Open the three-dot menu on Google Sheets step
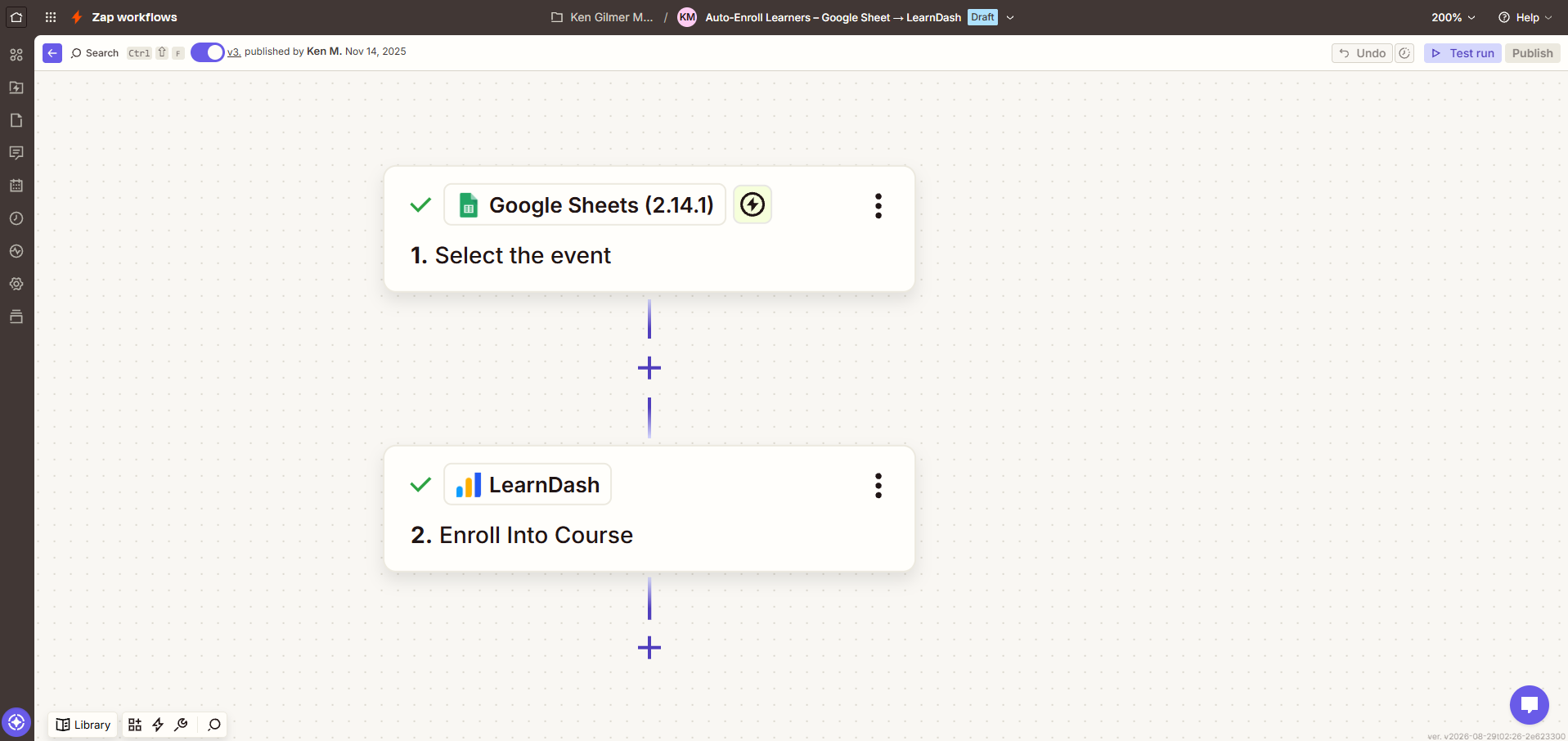This screenshot has width=1568, height=741. (x=878, y=206)
